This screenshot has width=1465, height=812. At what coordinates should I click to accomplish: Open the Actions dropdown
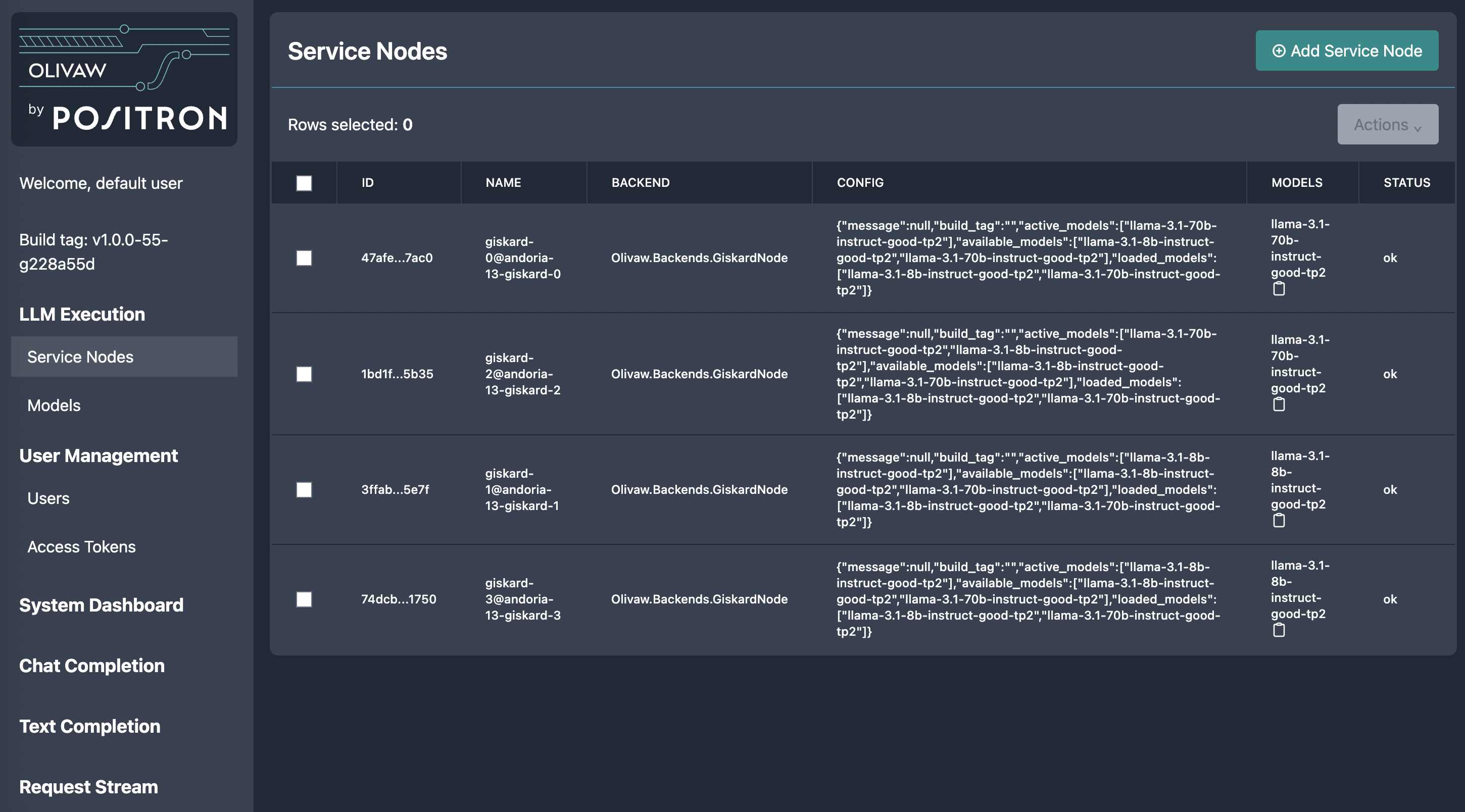click(x=1388, y=125)
